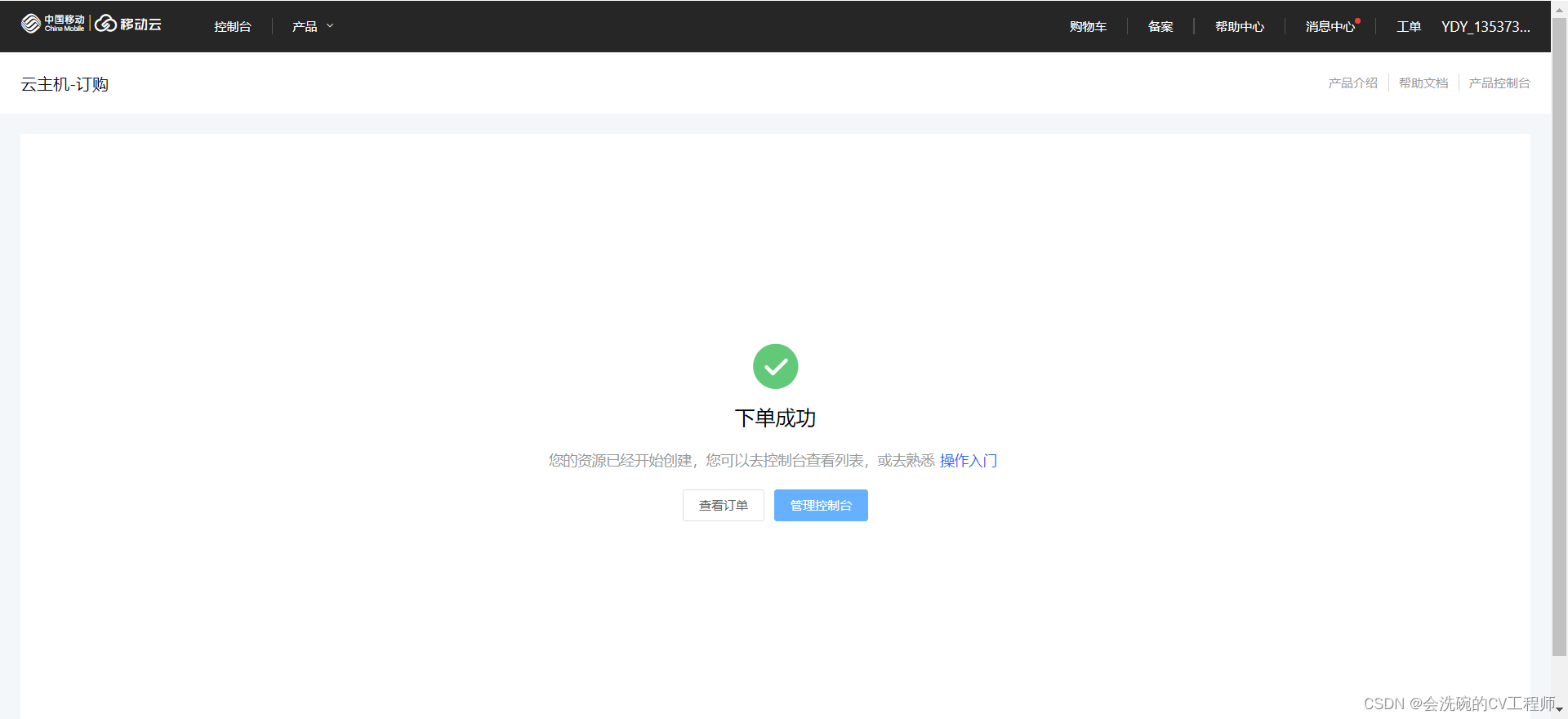Go to the 备案 page
1568x719 pixels.
coord(1160,26)
